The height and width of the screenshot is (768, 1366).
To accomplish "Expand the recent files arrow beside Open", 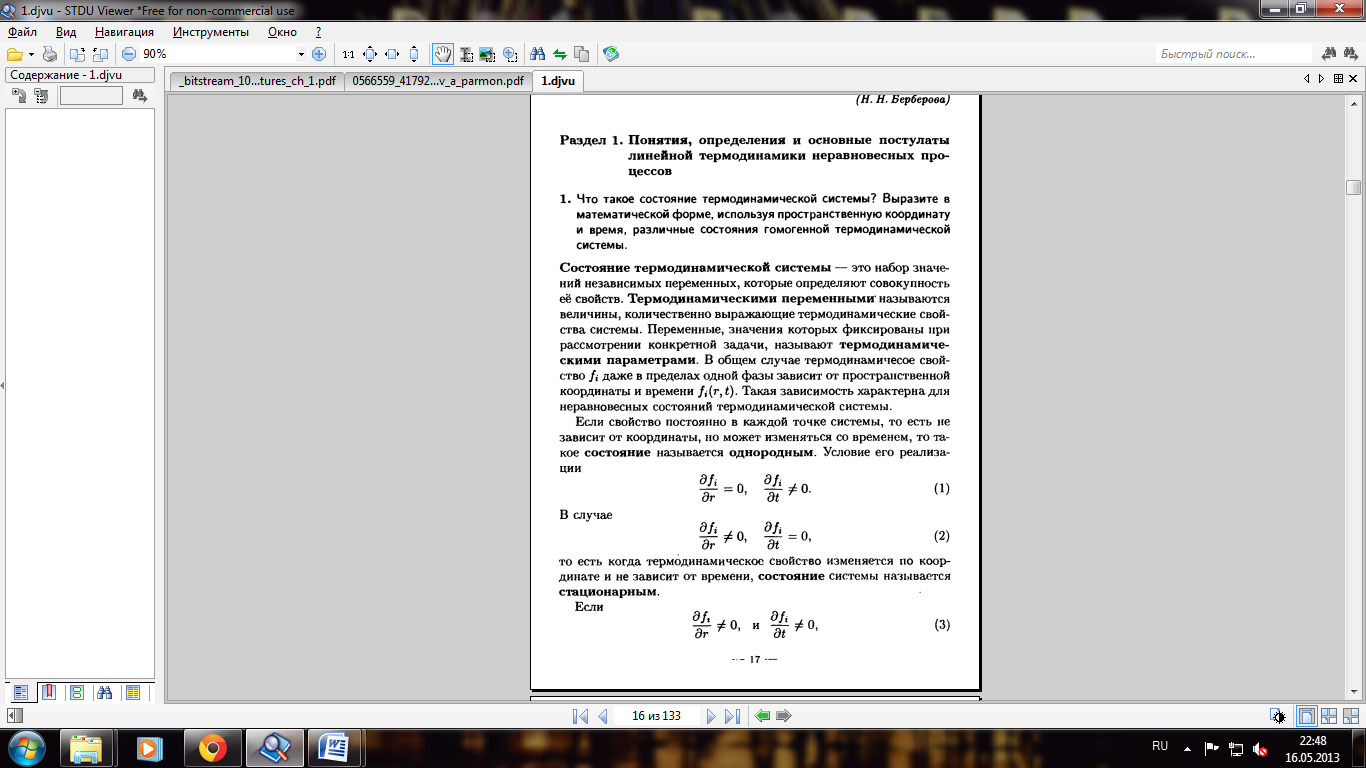I will 31,54.
